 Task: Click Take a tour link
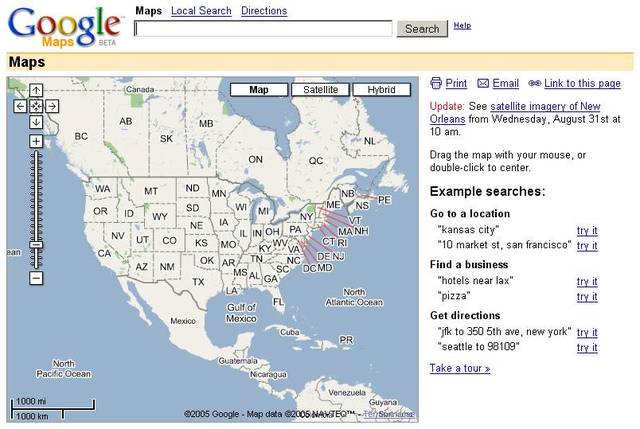coord(460,368)
